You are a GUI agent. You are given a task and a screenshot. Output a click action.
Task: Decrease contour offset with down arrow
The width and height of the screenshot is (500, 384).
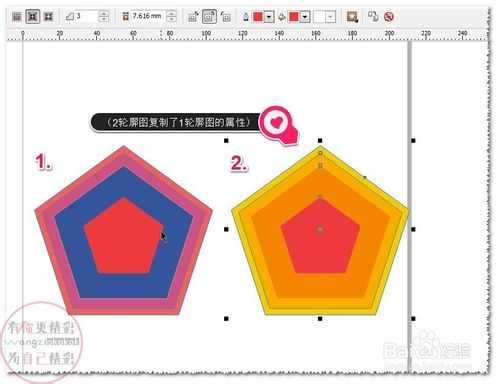click(171, 19)
